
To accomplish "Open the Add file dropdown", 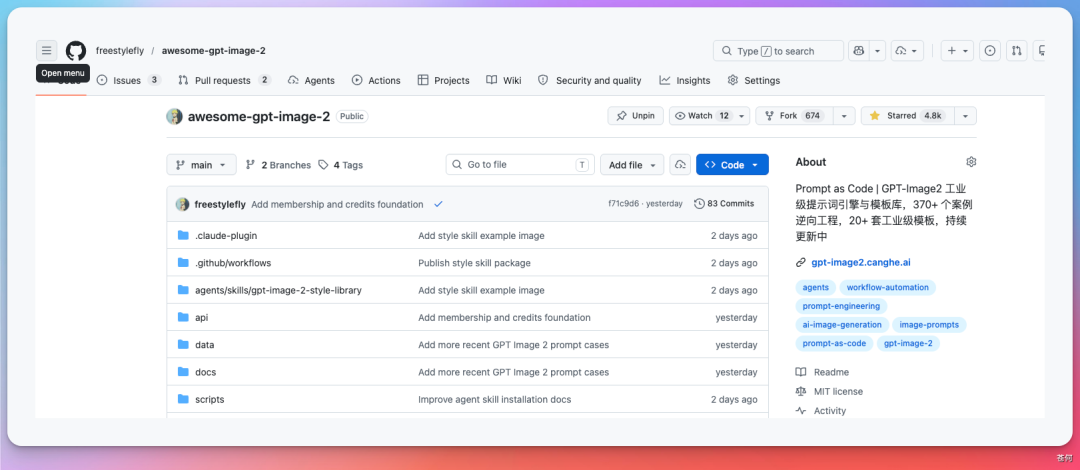I will click(x=632, y=165).
